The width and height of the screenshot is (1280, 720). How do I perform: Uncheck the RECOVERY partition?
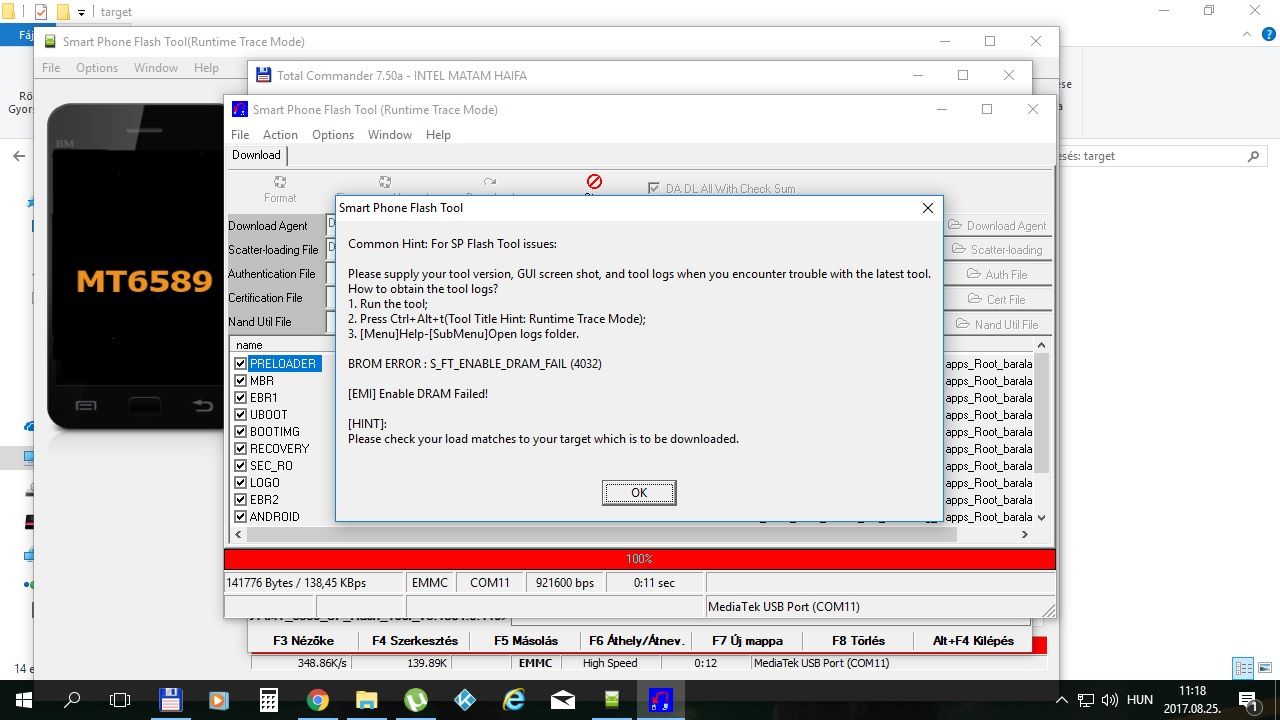pyautogui.click(x=240, y=449)
